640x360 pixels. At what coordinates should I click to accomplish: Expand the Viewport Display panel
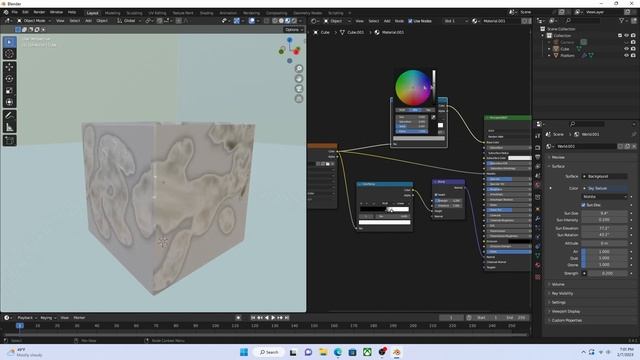coord(565,311)
